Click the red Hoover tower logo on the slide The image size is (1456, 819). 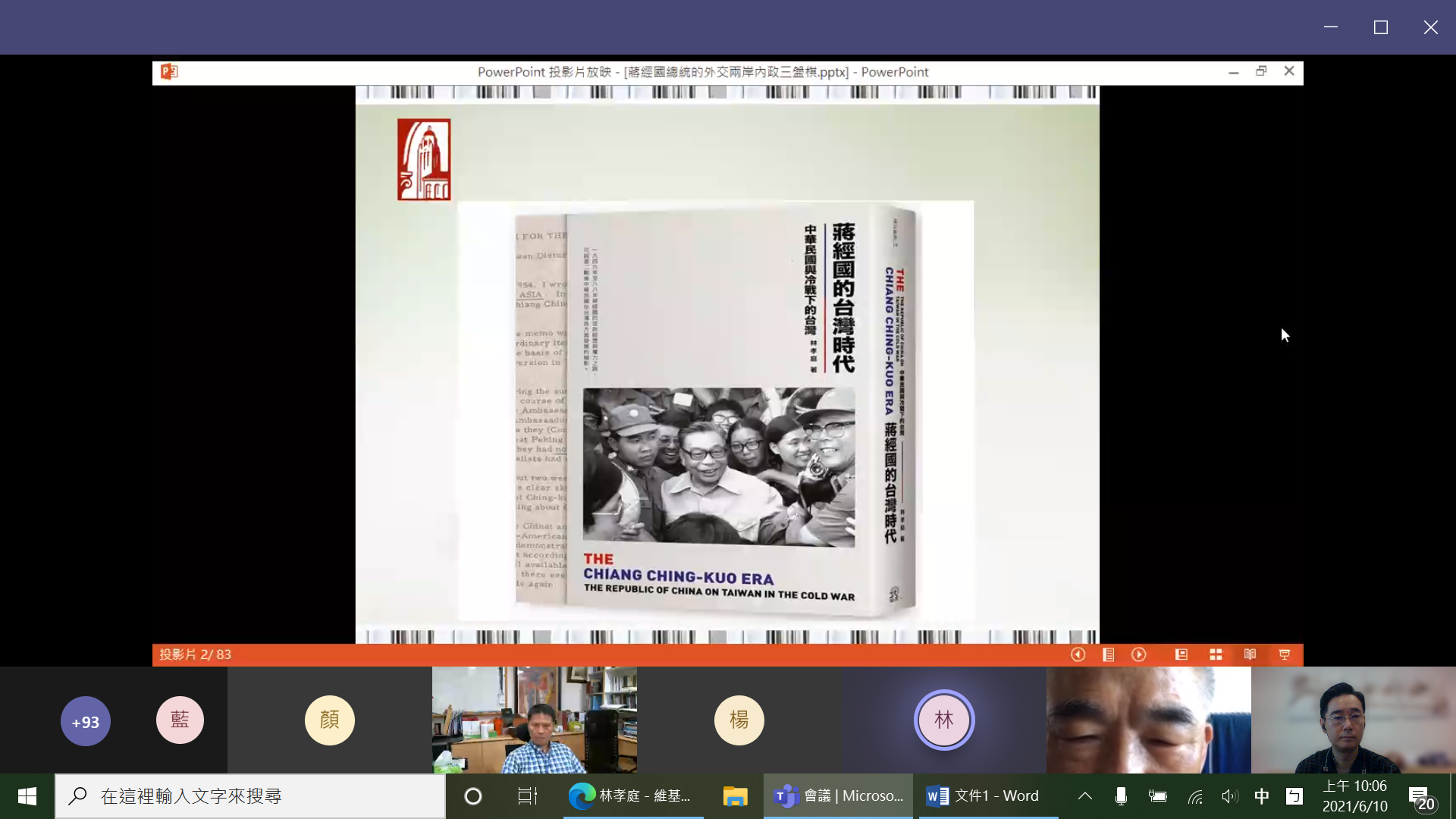(x=424, y=159)
